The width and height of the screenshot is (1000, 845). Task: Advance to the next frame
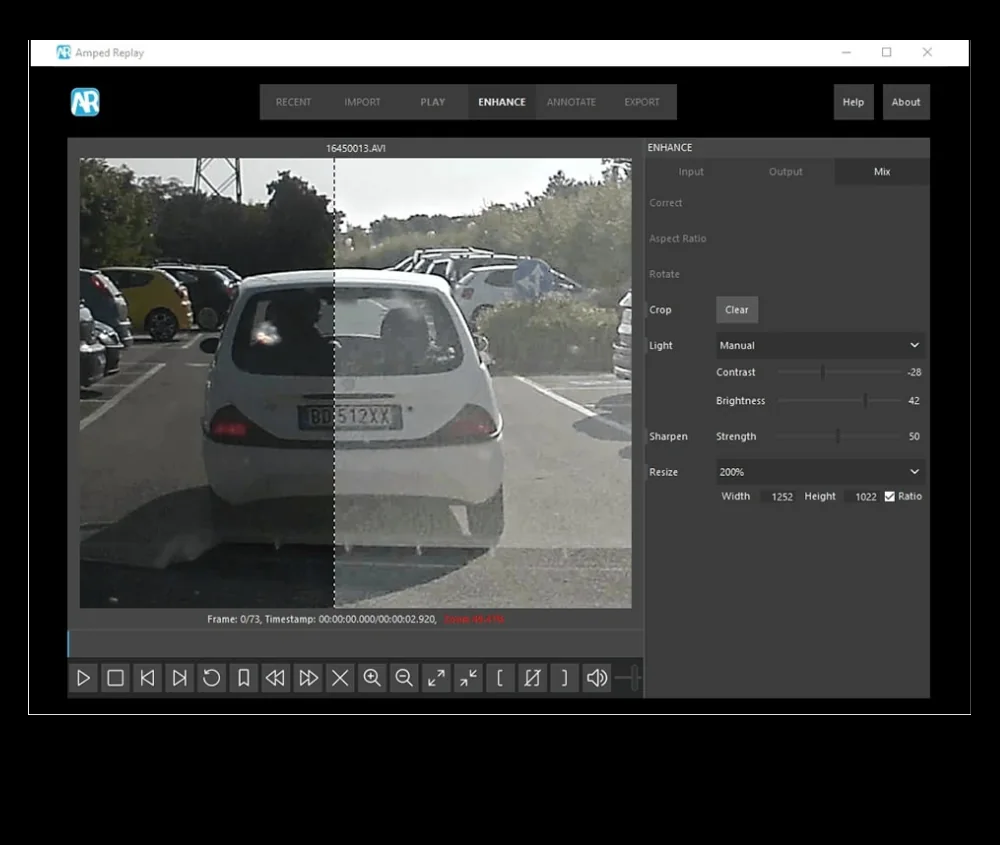[x=180, y=678]
